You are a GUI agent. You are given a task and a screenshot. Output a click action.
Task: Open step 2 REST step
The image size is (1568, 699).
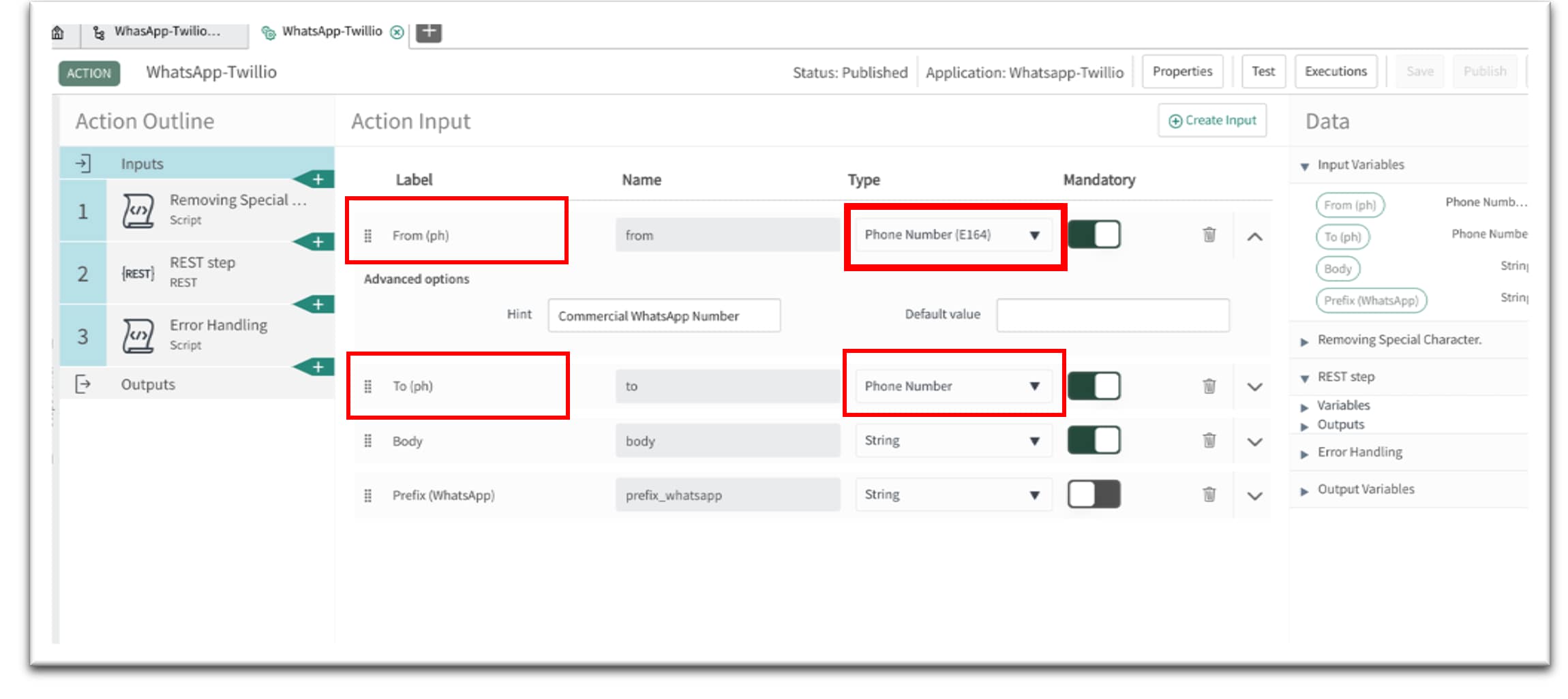coord(196,273)
